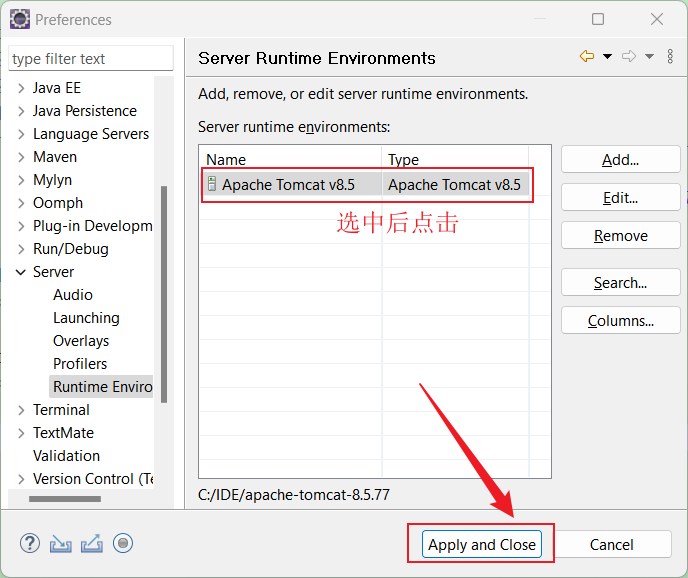
Task: Open the view menu three-dots icon
Action: point(670,56)
